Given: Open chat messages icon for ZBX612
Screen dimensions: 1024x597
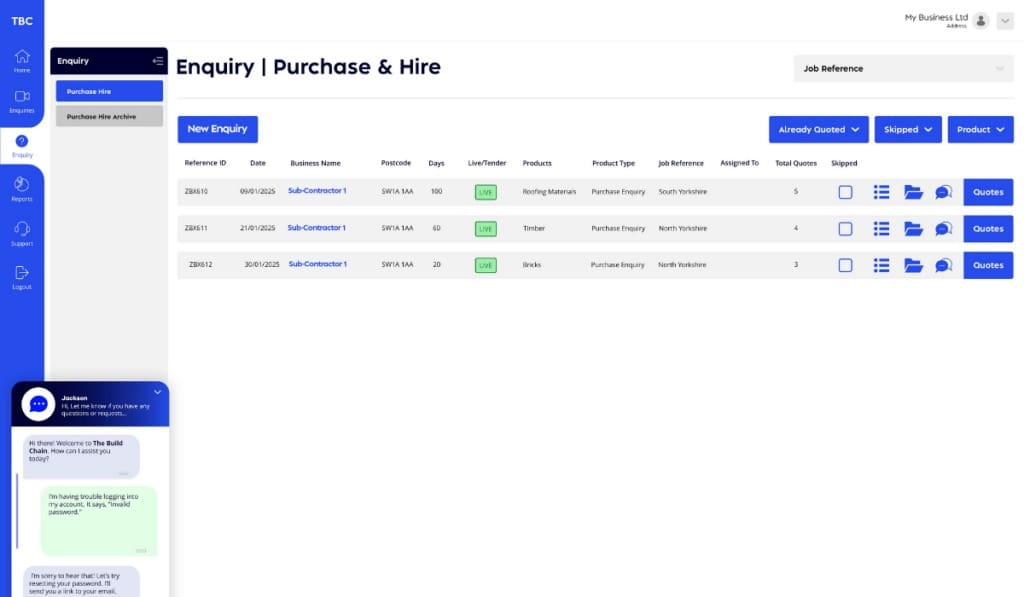Looking at the screenshot, I should pyautogui.click(x=943, y=266).
